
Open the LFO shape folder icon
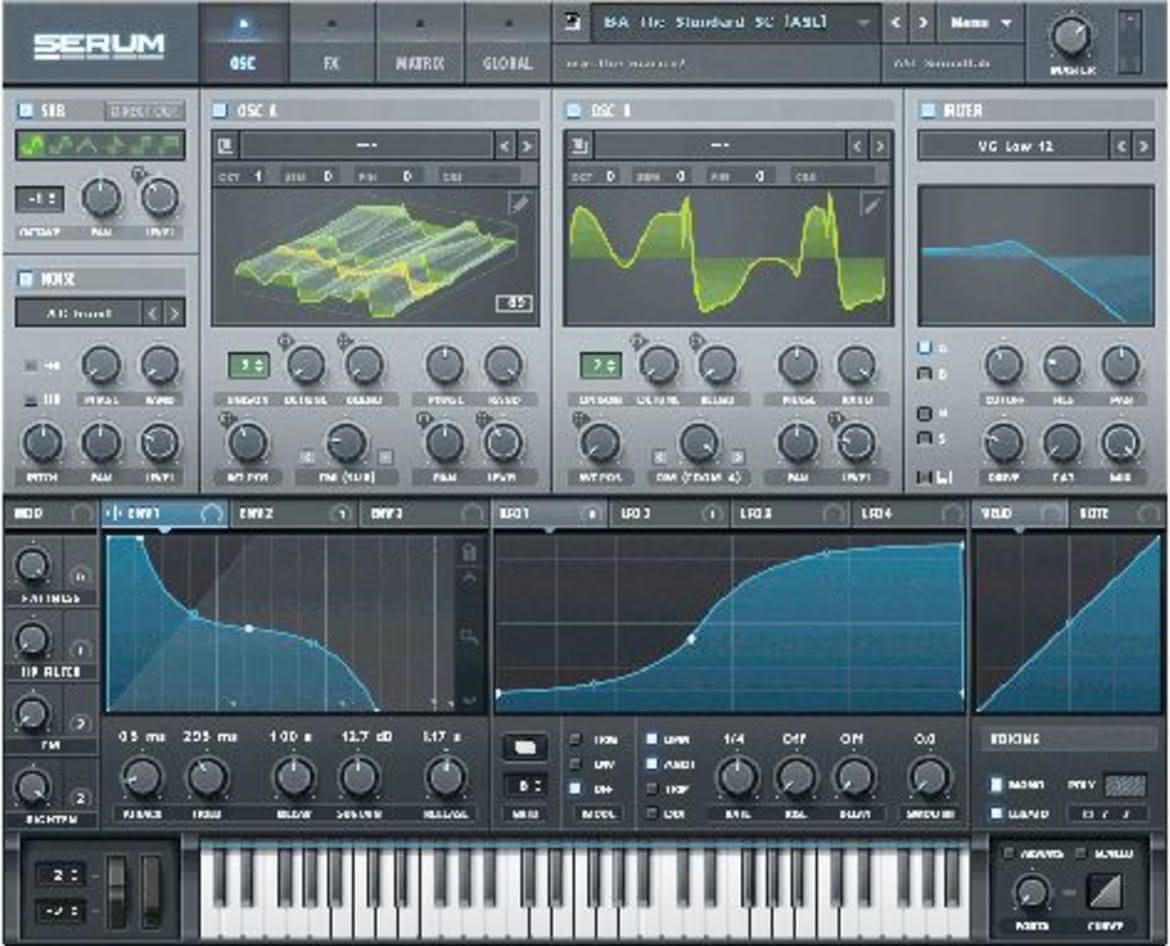[525, 747]
